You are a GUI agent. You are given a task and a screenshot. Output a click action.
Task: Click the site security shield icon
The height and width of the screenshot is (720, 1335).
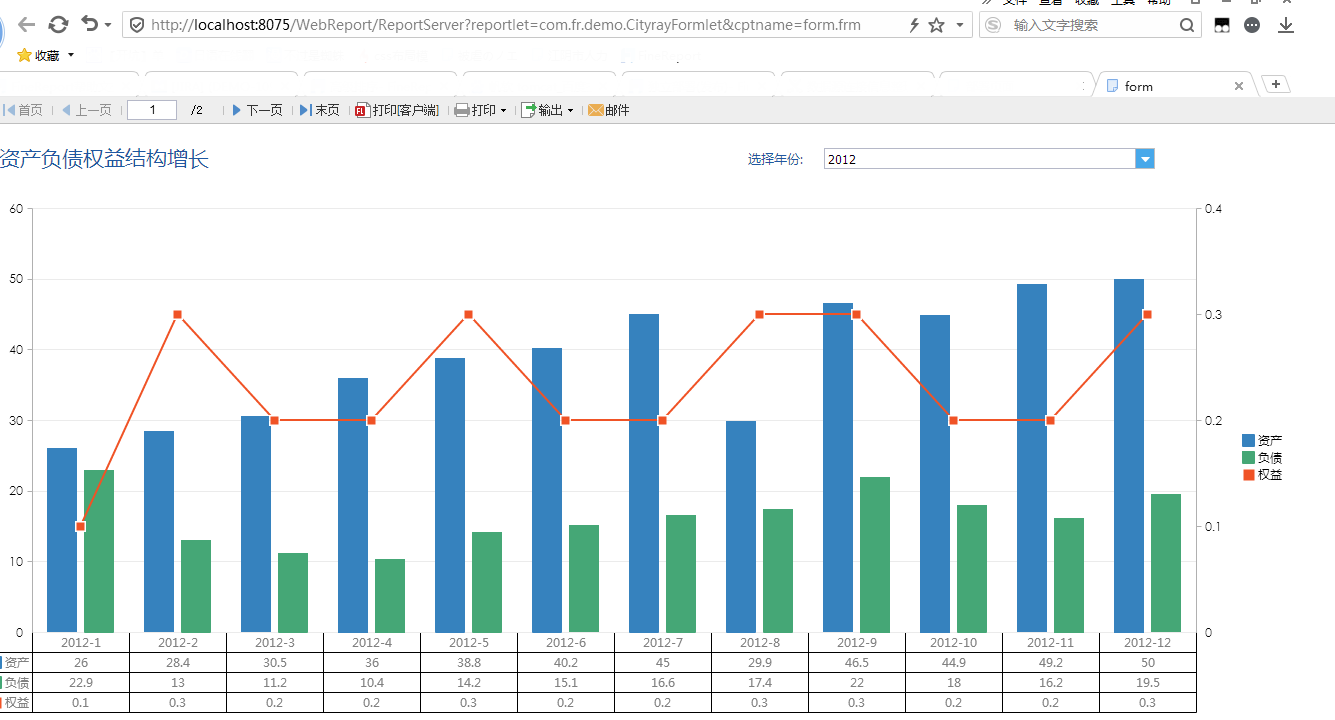137,25
